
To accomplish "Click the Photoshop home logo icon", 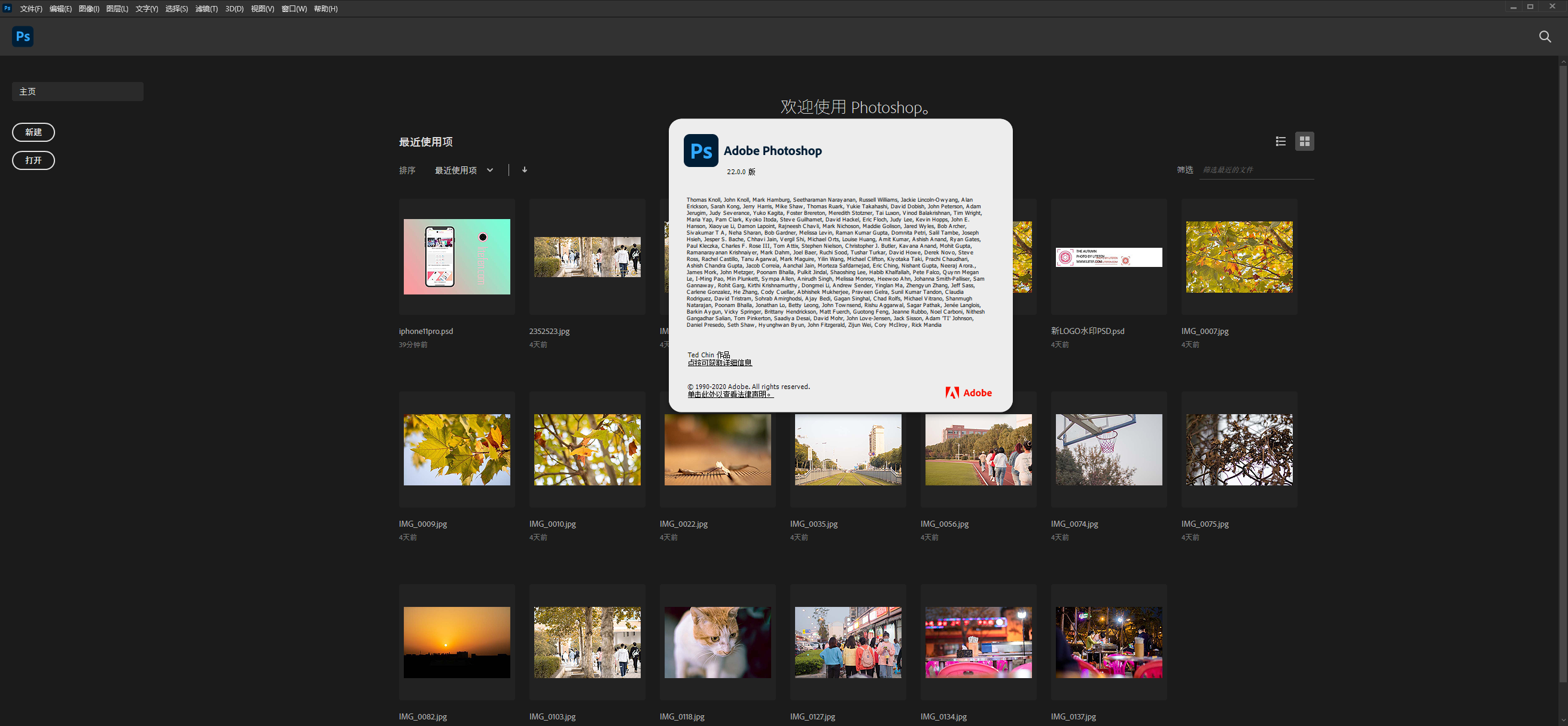I will pos(23,37).
